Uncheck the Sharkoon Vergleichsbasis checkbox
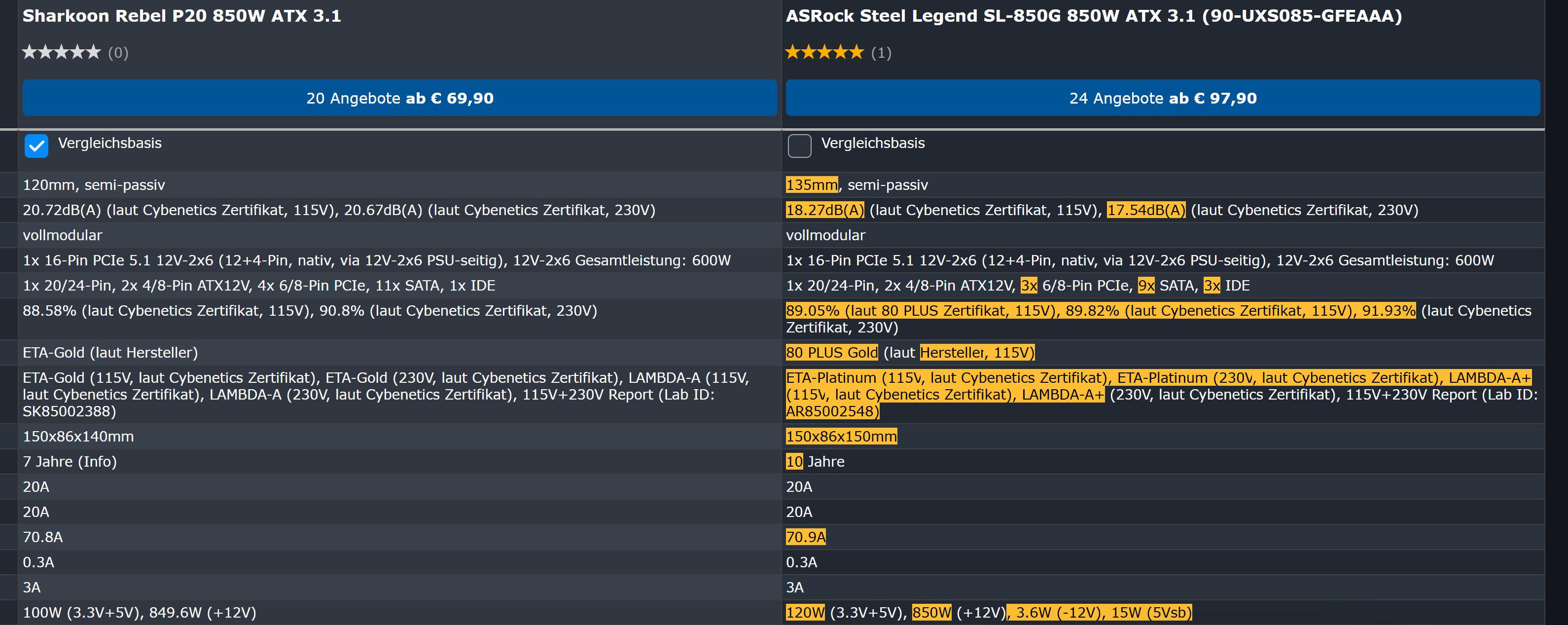 pos(36,146)
